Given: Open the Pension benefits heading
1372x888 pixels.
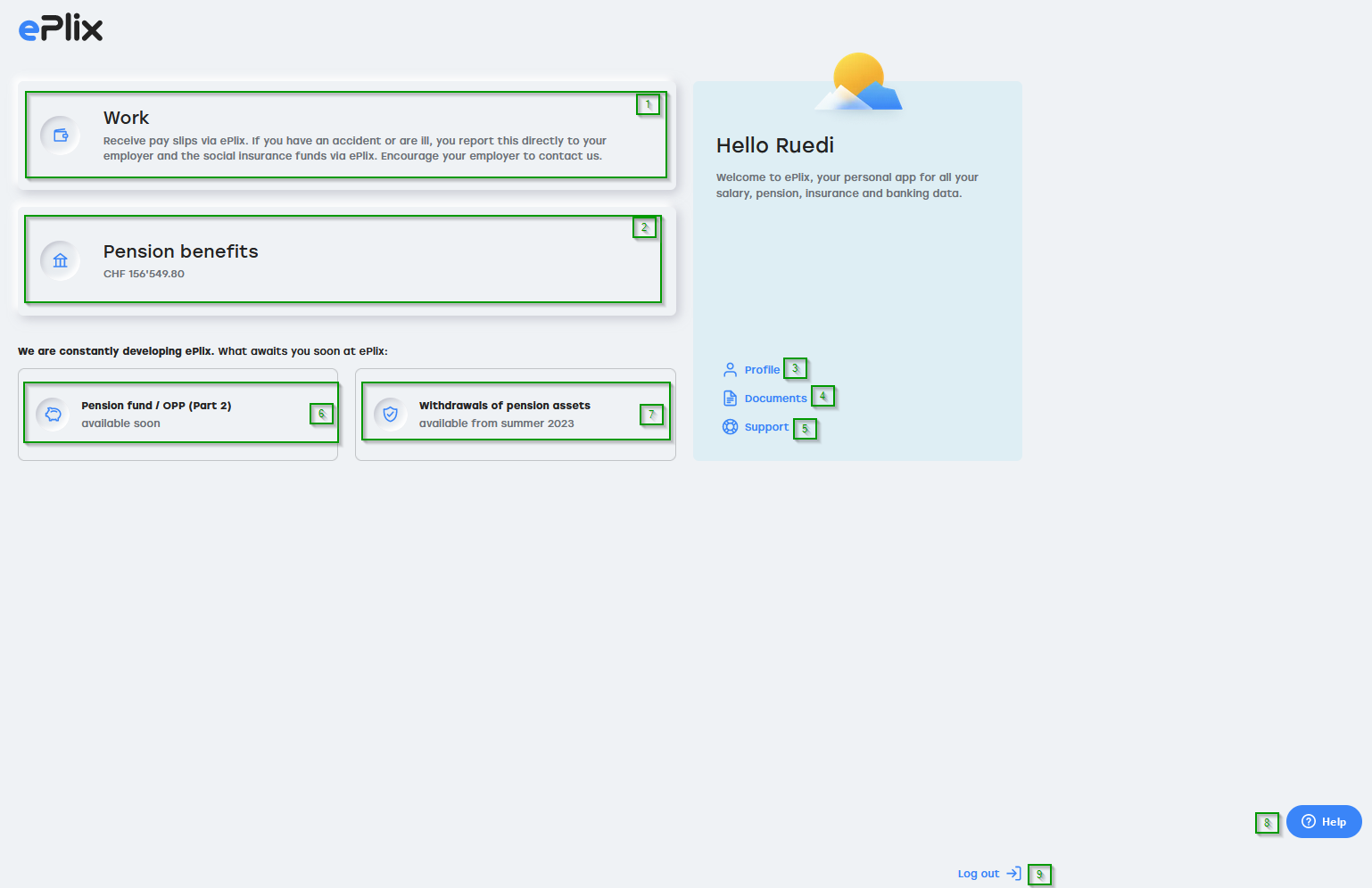Looking at the screenshot, I should tap(181, 251).
